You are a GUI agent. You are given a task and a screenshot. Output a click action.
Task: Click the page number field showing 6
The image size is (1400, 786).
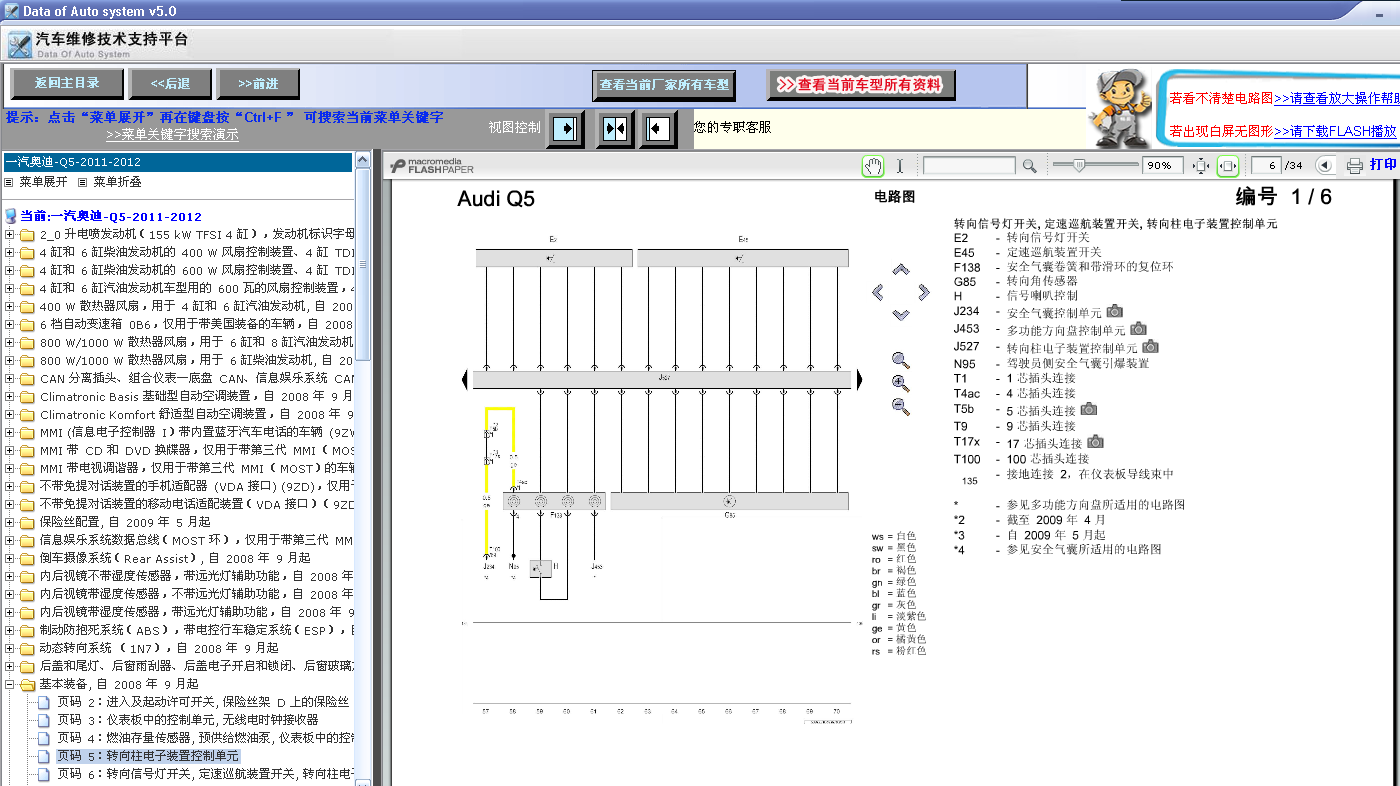(x=1266, y=166)
